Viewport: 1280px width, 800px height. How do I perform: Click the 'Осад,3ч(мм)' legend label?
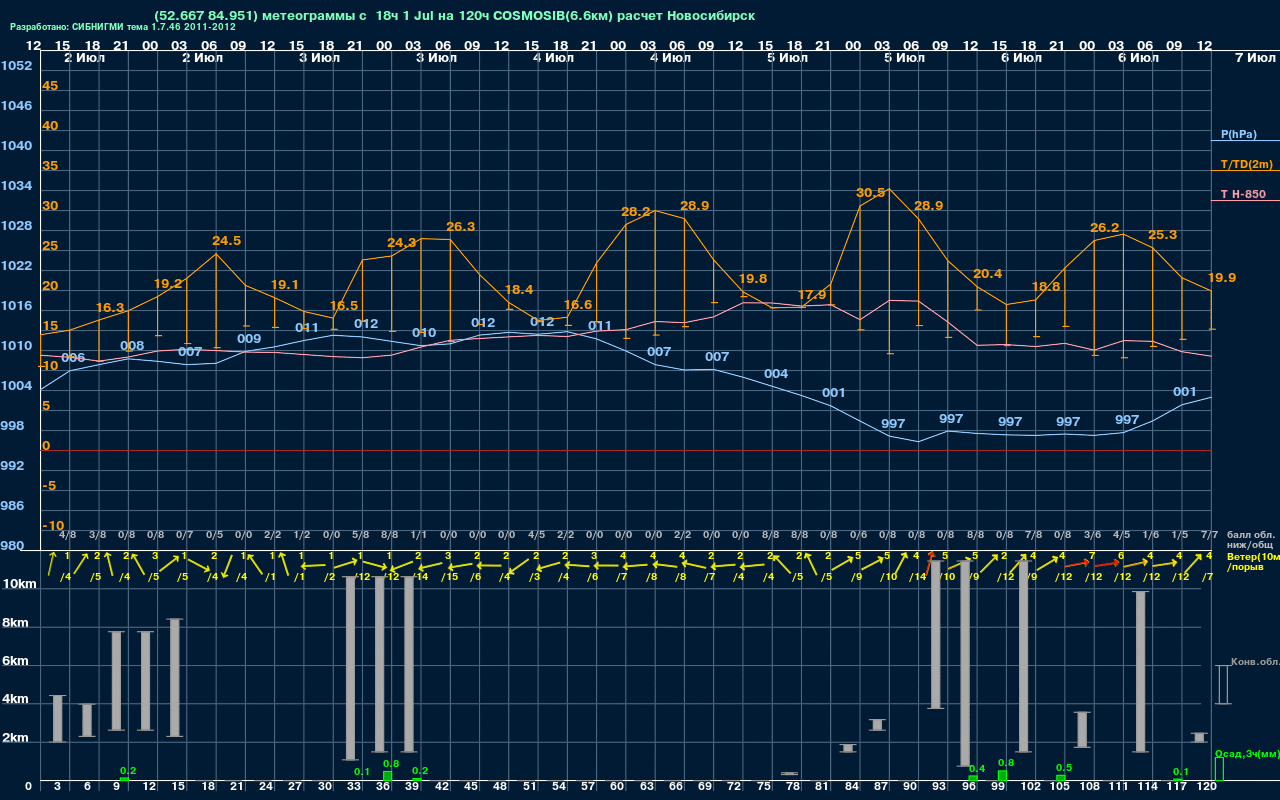click(x=1247, y=754)
